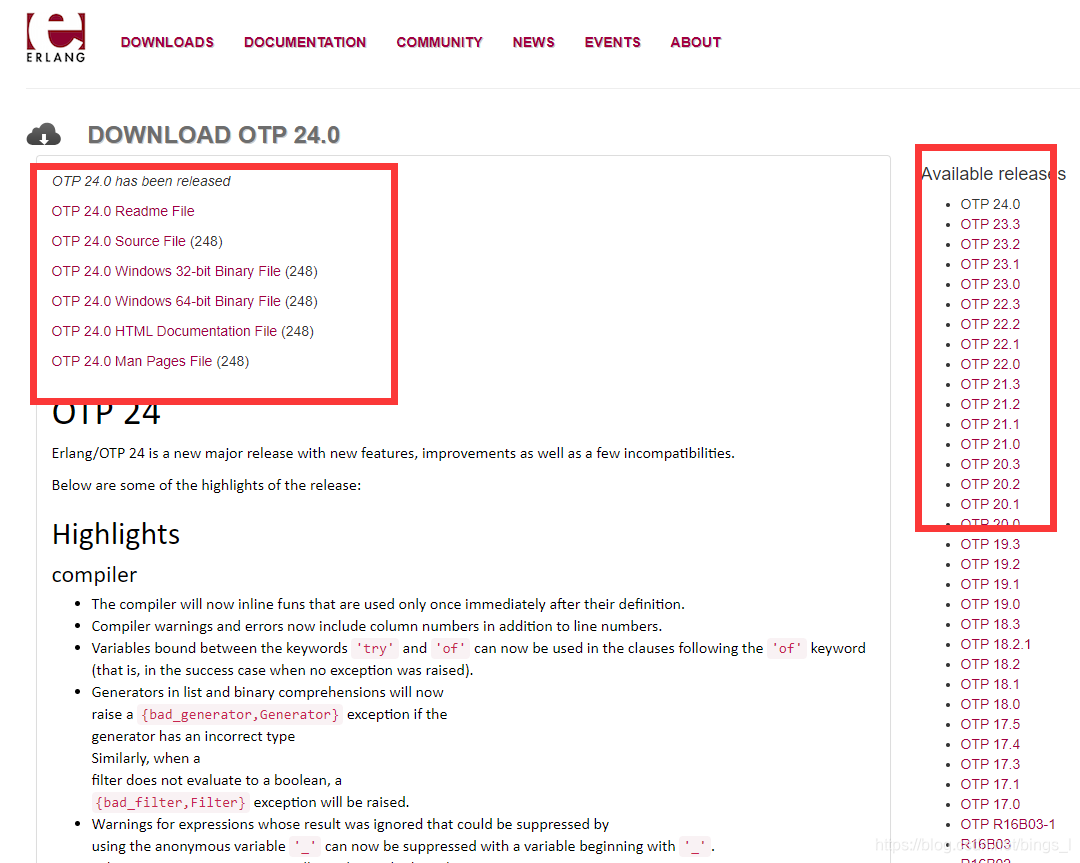Select release OTP 19.0

click(x=990, y=604)
